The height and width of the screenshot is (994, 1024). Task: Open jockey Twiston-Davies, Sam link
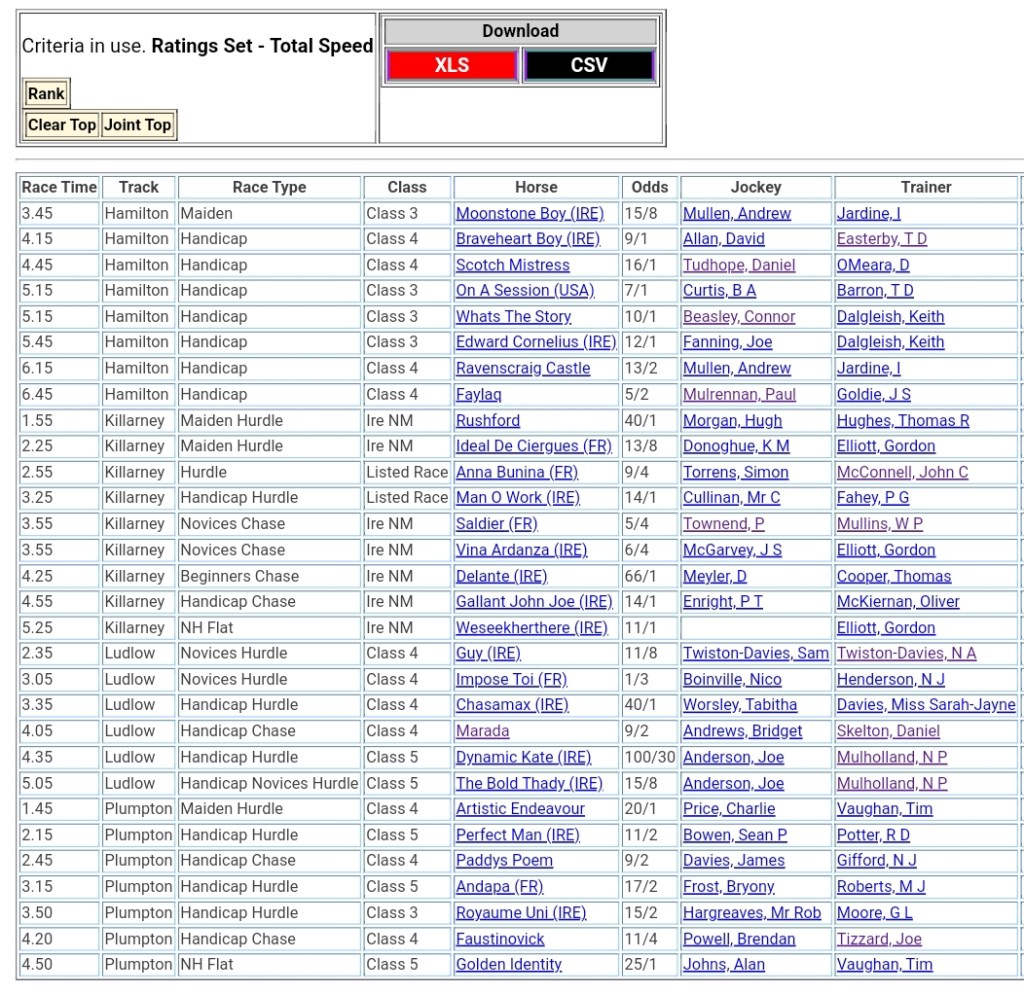[756, 653]
